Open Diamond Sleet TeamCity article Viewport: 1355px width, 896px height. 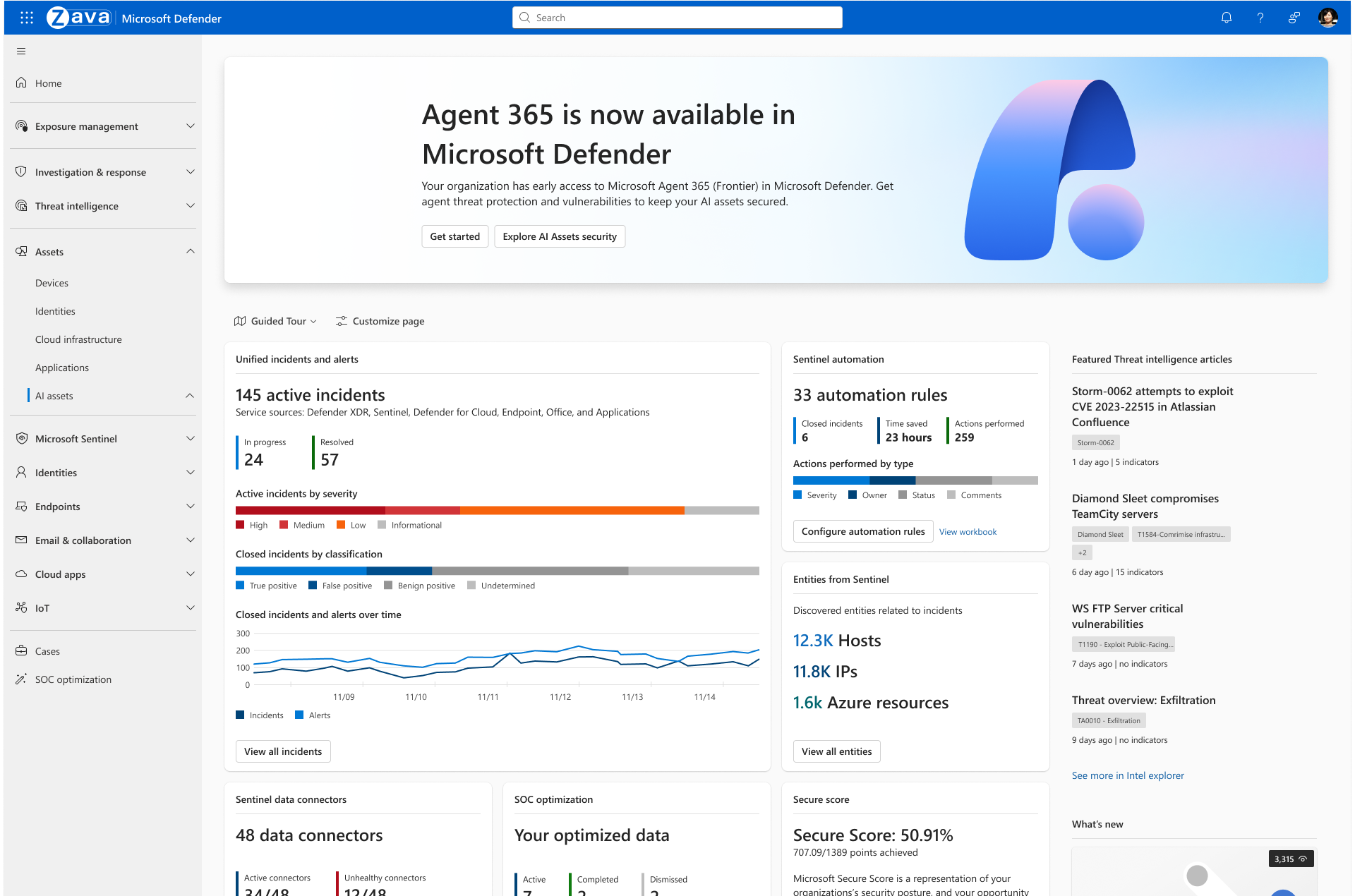tap(1145, 506)
